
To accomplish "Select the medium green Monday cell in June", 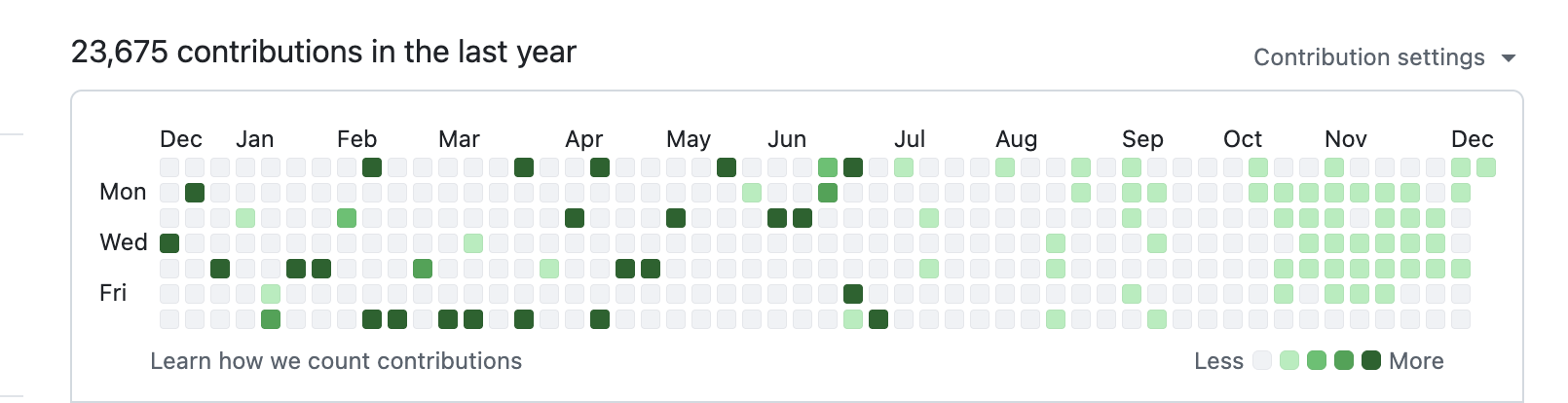I will [x=828, y=192].
